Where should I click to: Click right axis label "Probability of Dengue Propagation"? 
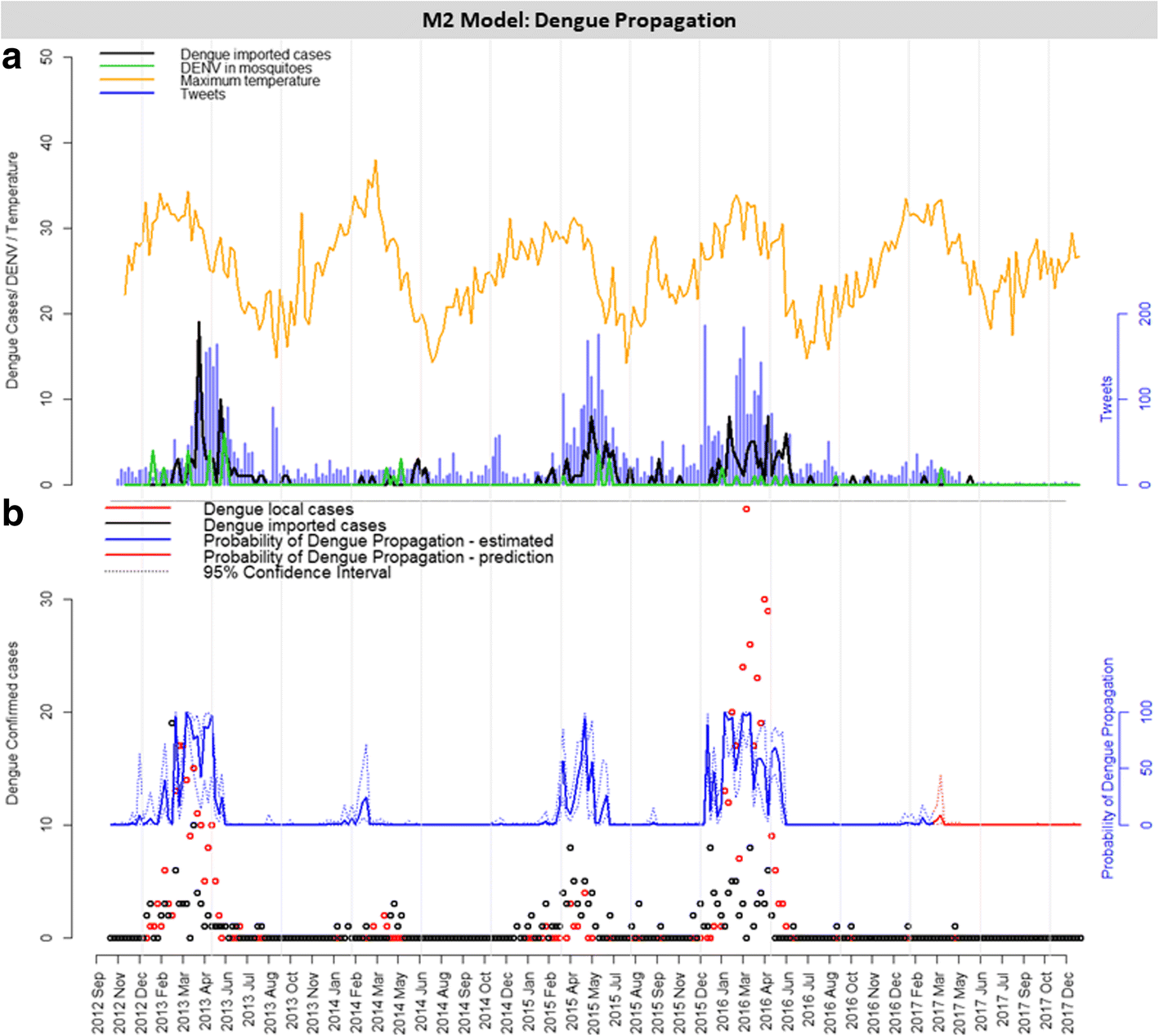(x=1108, y=768)
